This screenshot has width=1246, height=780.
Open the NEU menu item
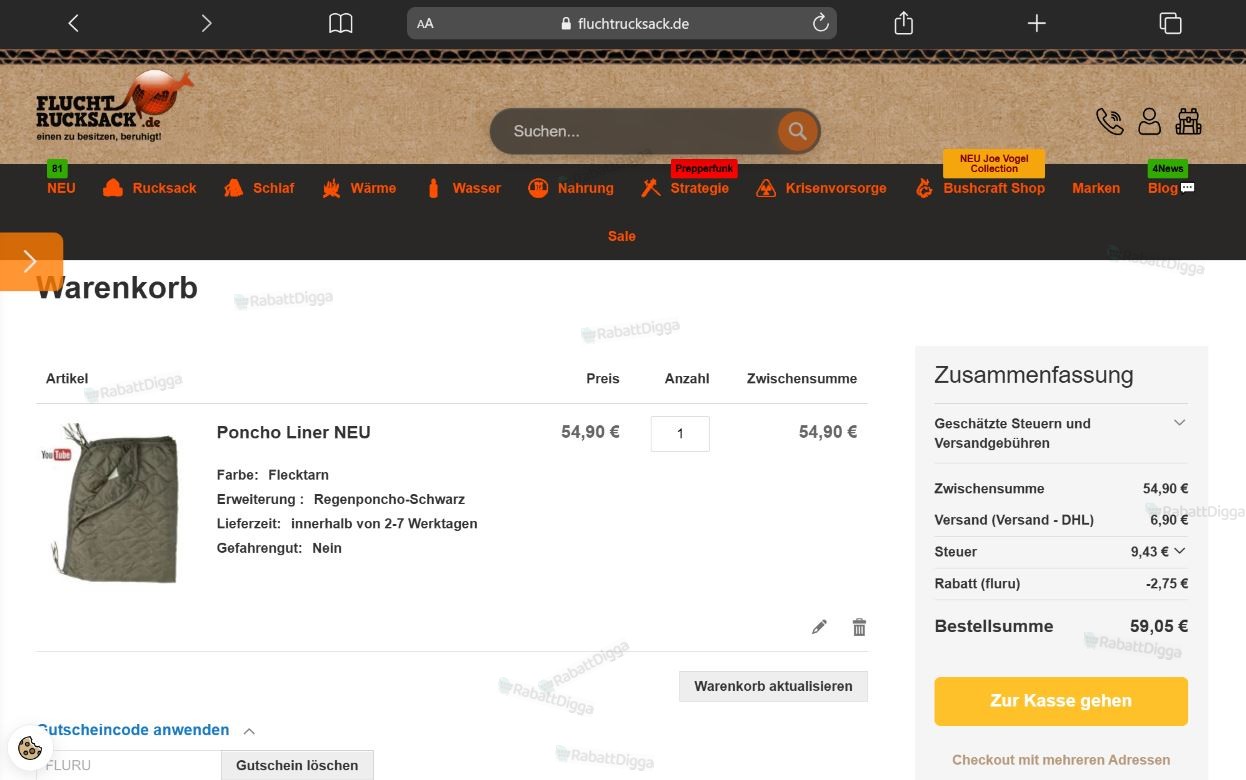[x=61, y=188]
